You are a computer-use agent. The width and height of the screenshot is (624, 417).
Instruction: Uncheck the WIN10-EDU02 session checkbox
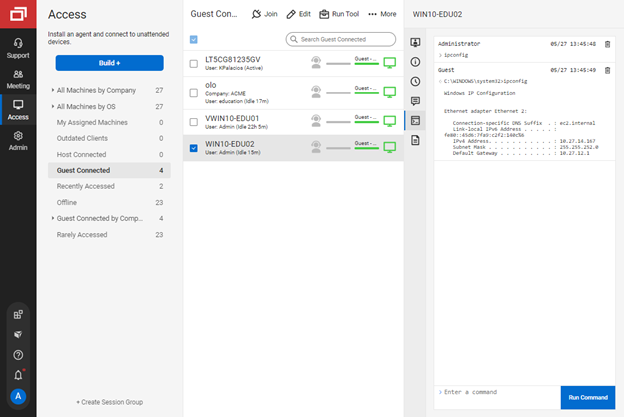193,148
